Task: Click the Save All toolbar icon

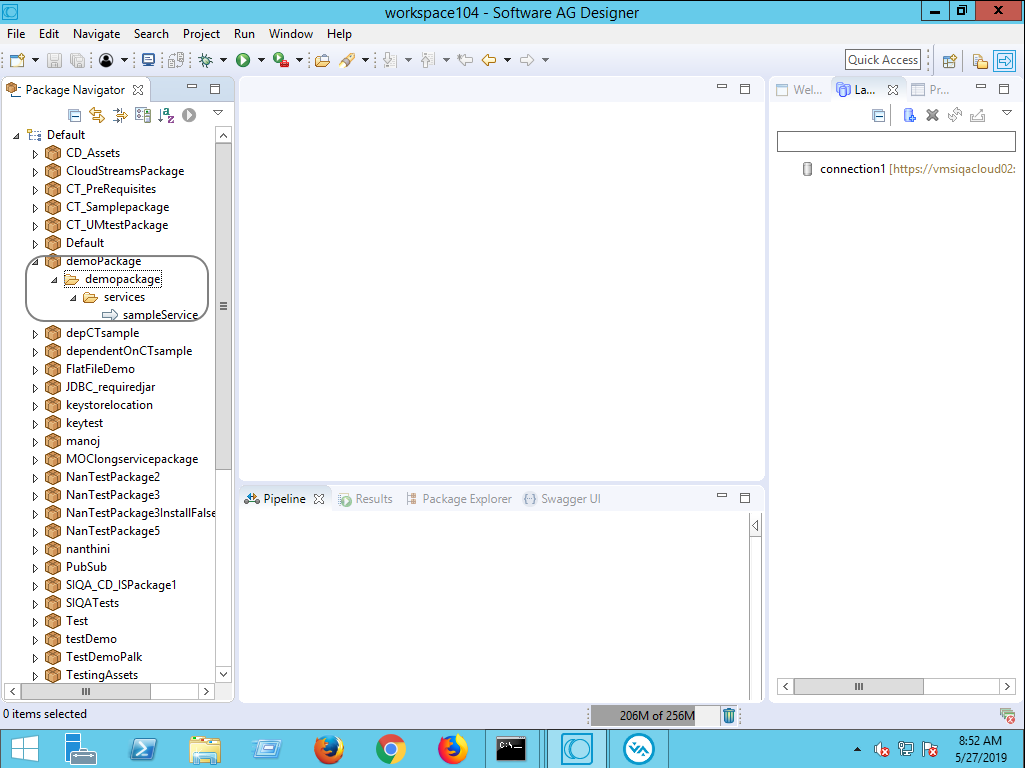Action: click(x=77, y=60)
